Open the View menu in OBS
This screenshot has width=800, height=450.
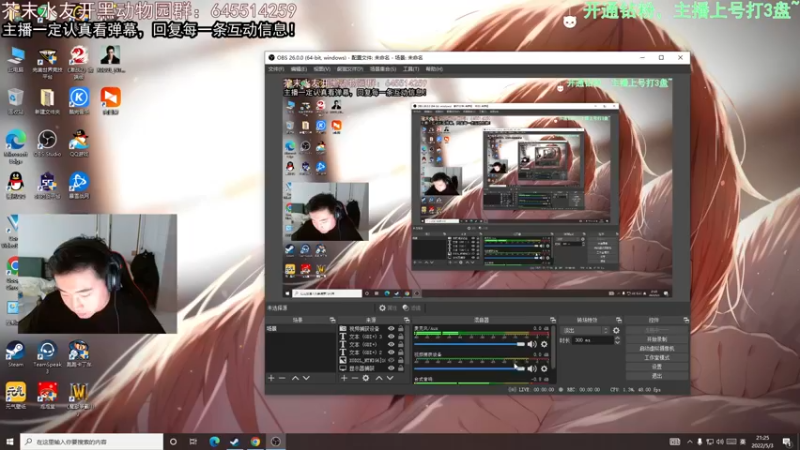[x=322, y=69]
